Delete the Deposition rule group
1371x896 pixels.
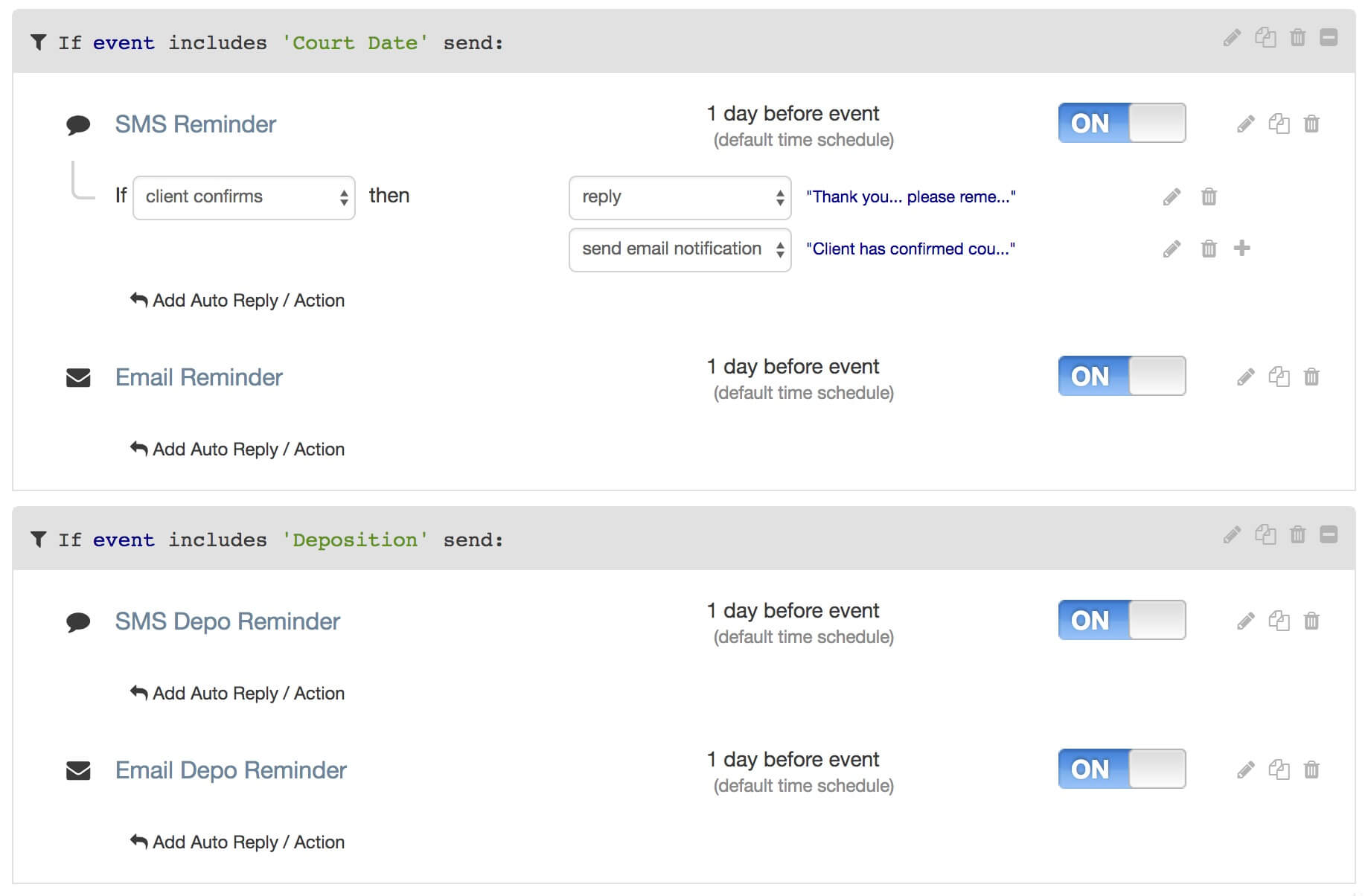pyautogui.click(x=1297, y=534)
